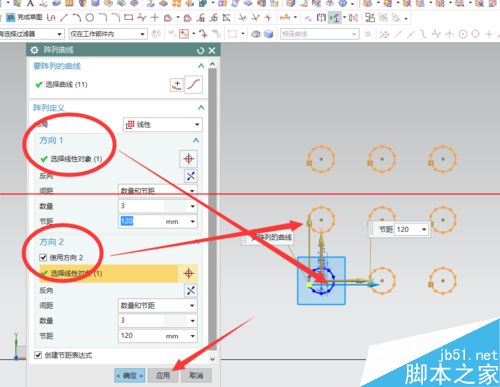Click Direction 1 reverse direction icon
The height and width of the screenshot is (387, 500).
coord(191,176)
